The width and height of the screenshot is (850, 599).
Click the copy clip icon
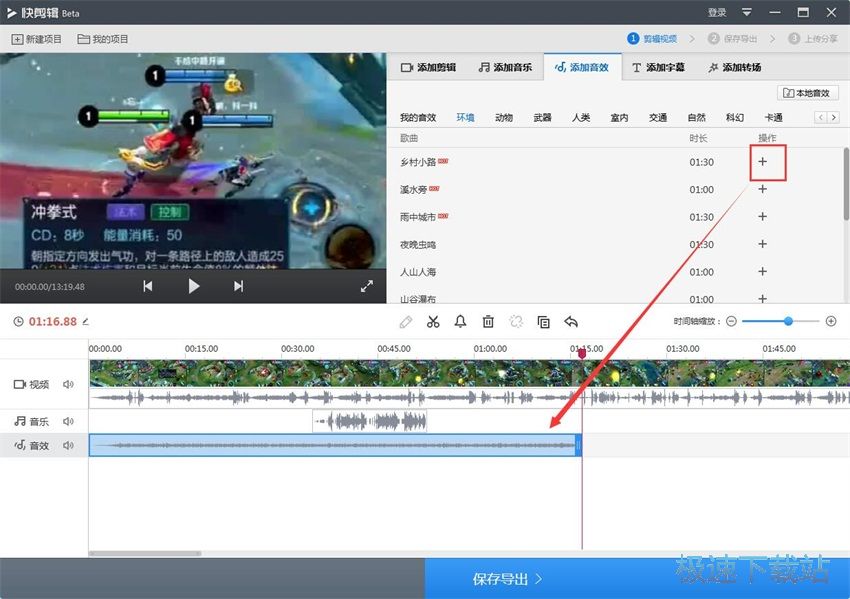(543, 322)
